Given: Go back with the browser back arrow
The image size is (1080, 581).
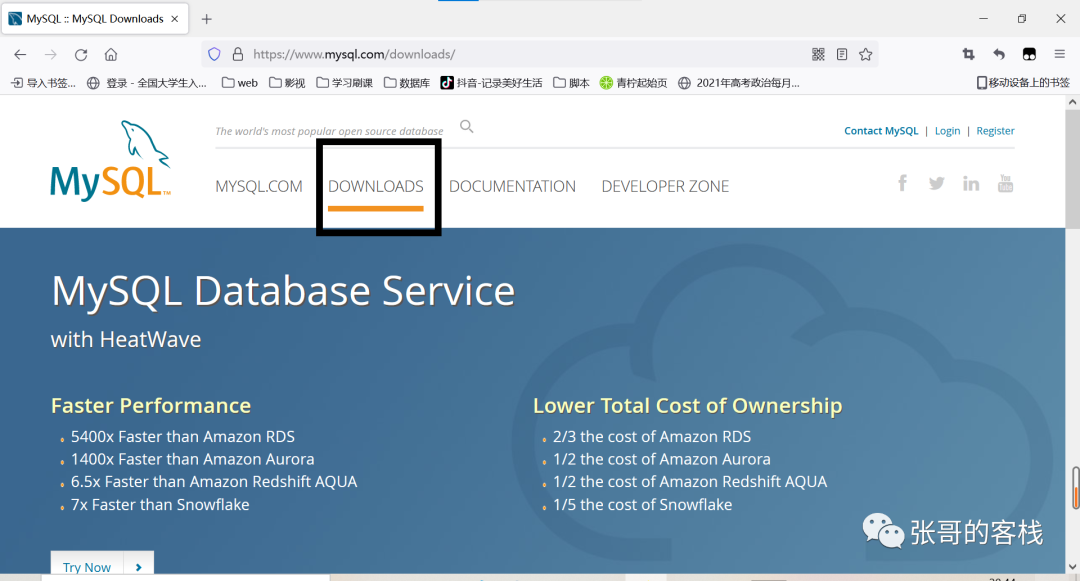Looking at the screenshot, I should tap(20, 54).
